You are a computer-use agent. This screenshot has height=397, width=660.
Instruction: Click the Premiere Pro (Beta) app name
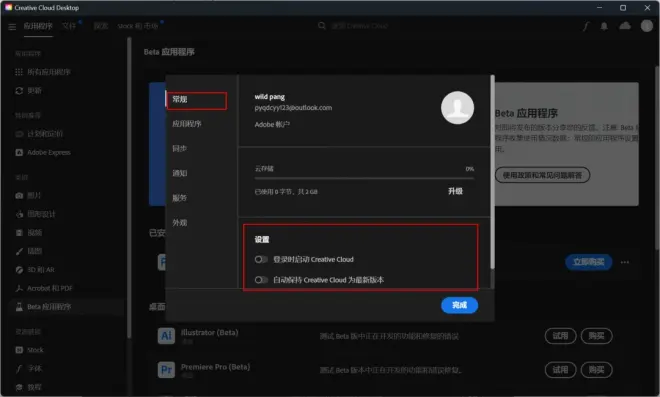[216, 367]
